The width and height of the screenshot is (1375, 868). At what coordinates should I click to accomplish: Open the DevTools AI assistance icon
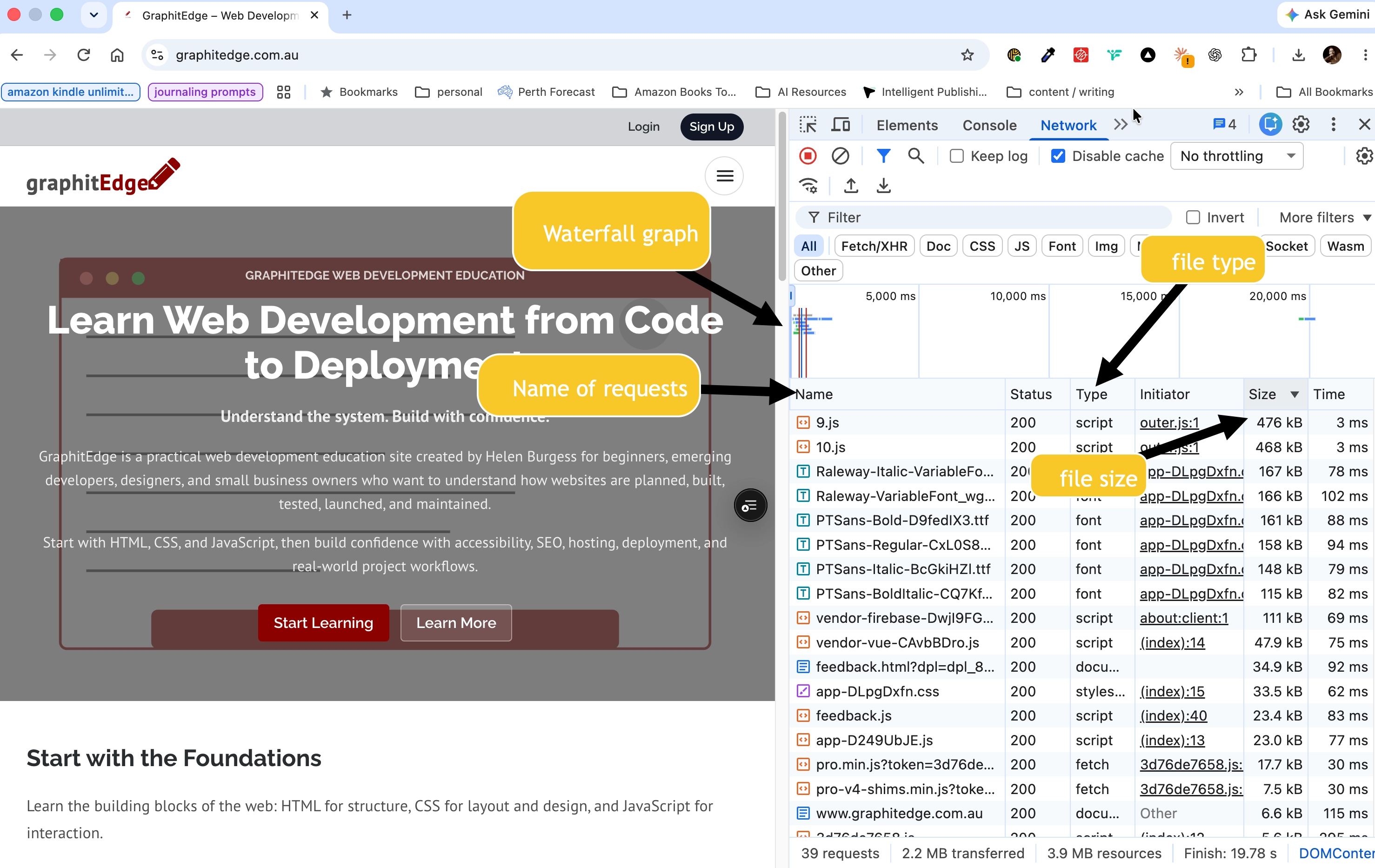tap(1270, 125)
